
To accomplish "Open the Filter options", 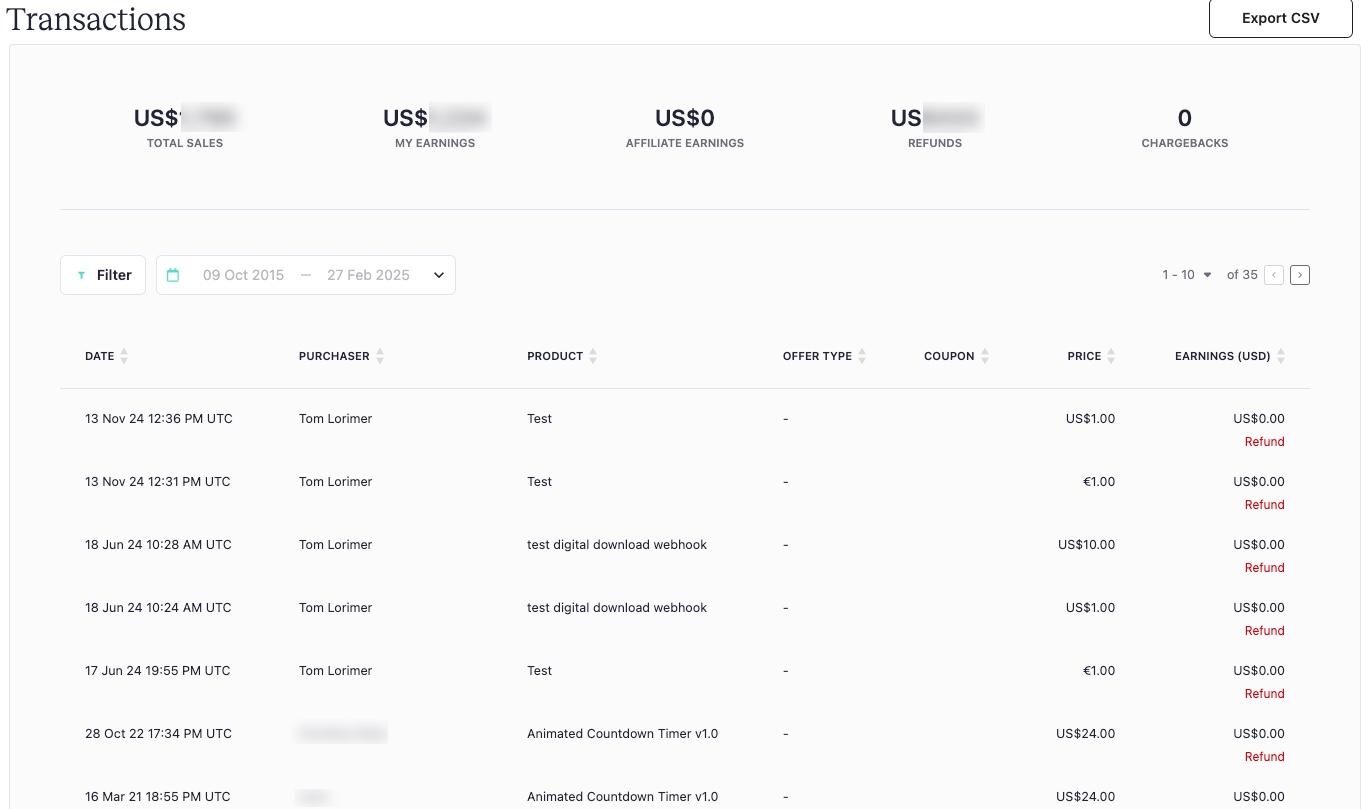I will click(x=103, y=275).
